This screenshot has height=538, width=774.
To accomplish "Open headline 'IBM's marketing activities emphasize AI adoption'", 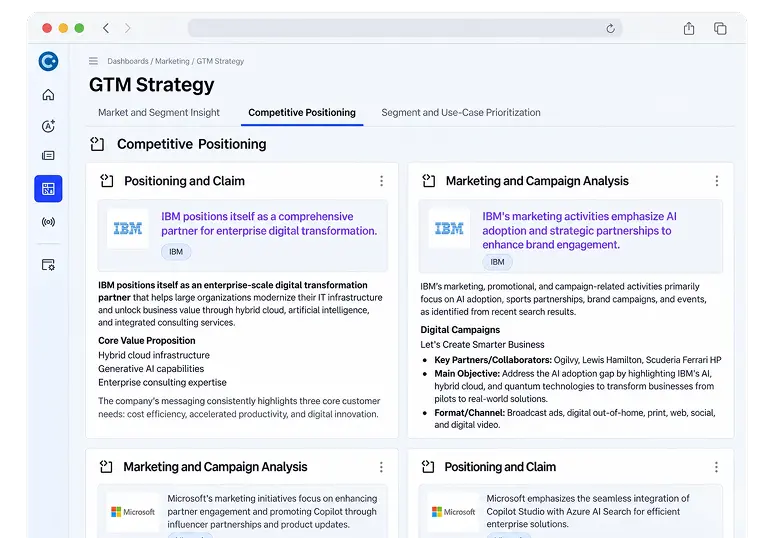I will [580, 231].
